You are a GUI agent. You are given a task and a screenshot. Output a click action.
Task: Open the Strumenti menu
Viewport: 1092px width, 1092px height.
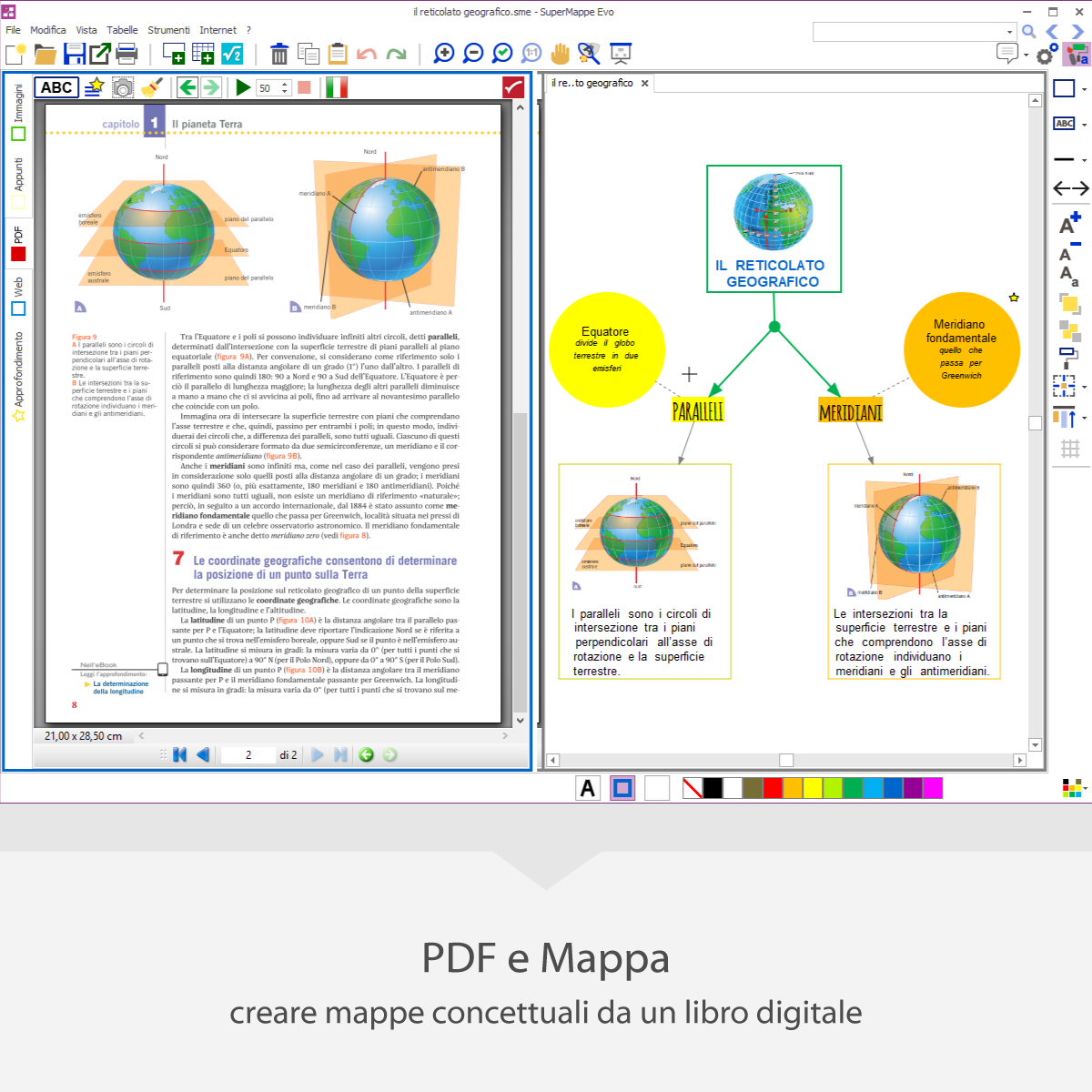coord(168,30)
